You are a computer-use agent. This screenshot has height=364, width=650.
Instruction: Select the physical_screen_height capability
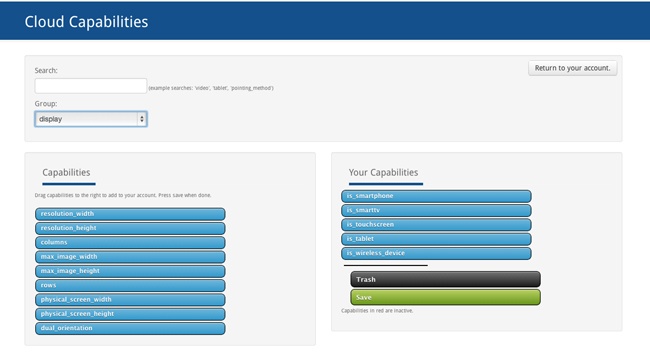(x=130, y=314)
